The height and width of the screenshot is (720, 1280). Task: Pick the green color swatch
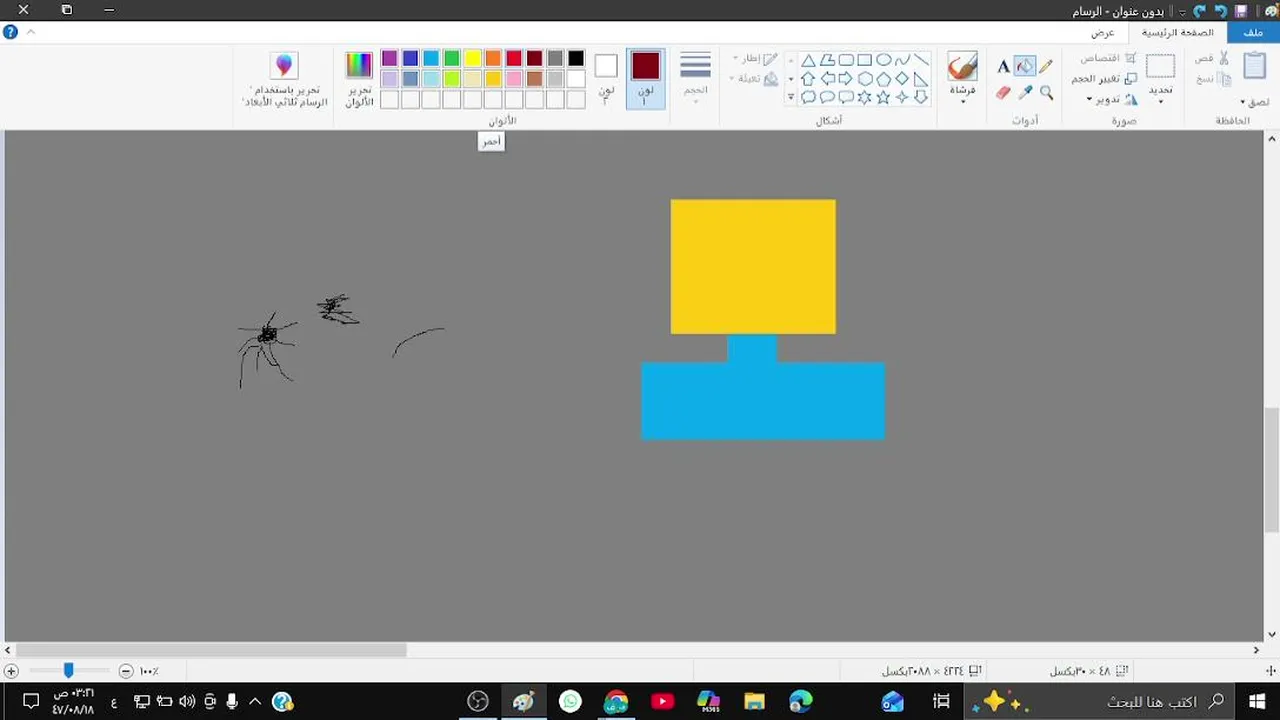(x=451, y=59)
